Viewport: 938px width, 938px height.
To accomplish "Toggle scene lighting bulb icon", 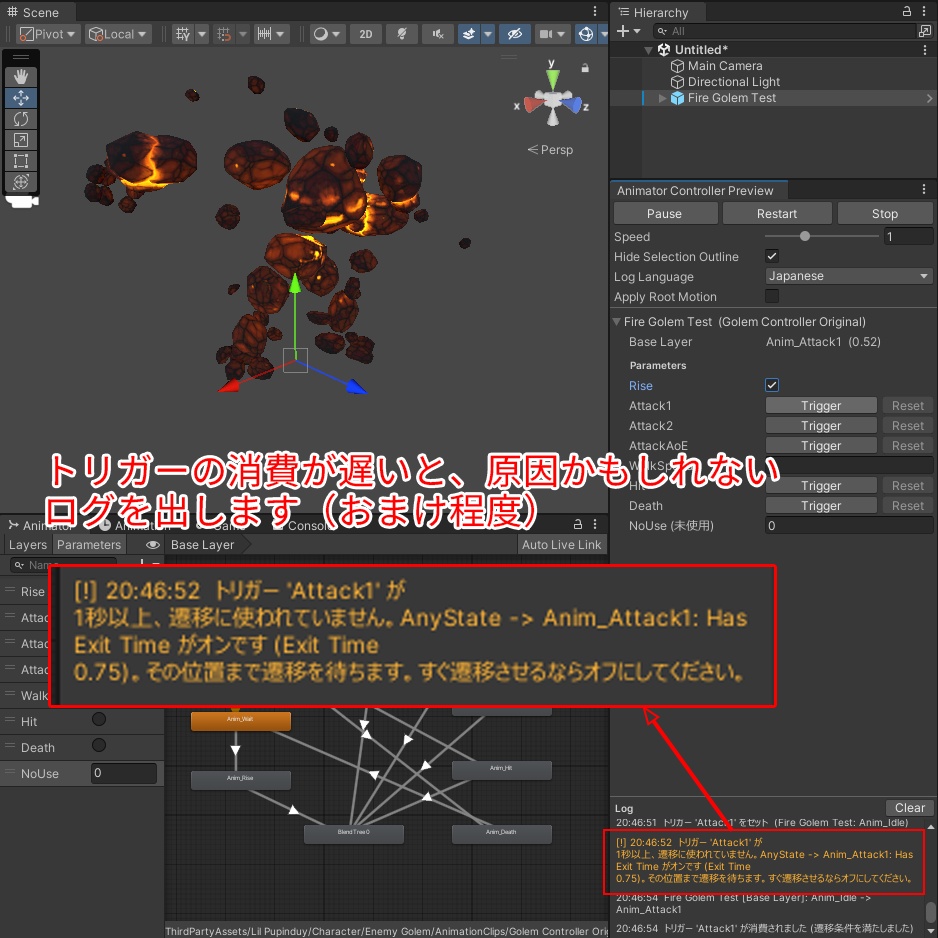I will coord(402,34).
